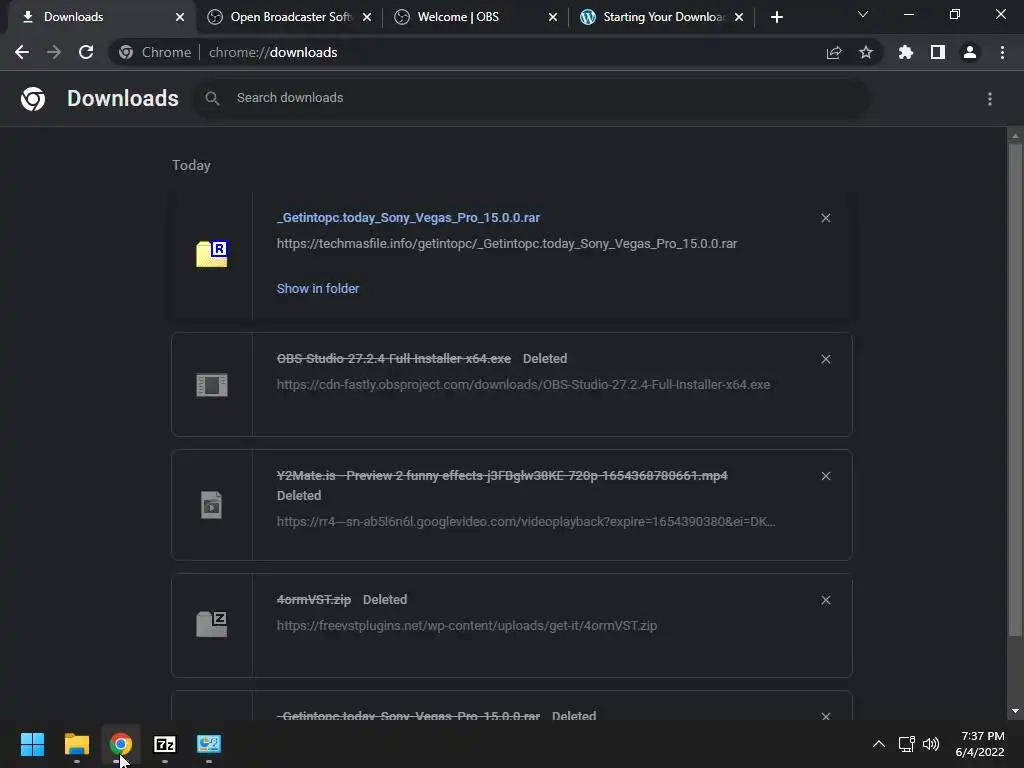The width and height of the screenshot is (1024, 768).
Task: Open Chrome's three-dot main menu
Action: coord(1002,52)
